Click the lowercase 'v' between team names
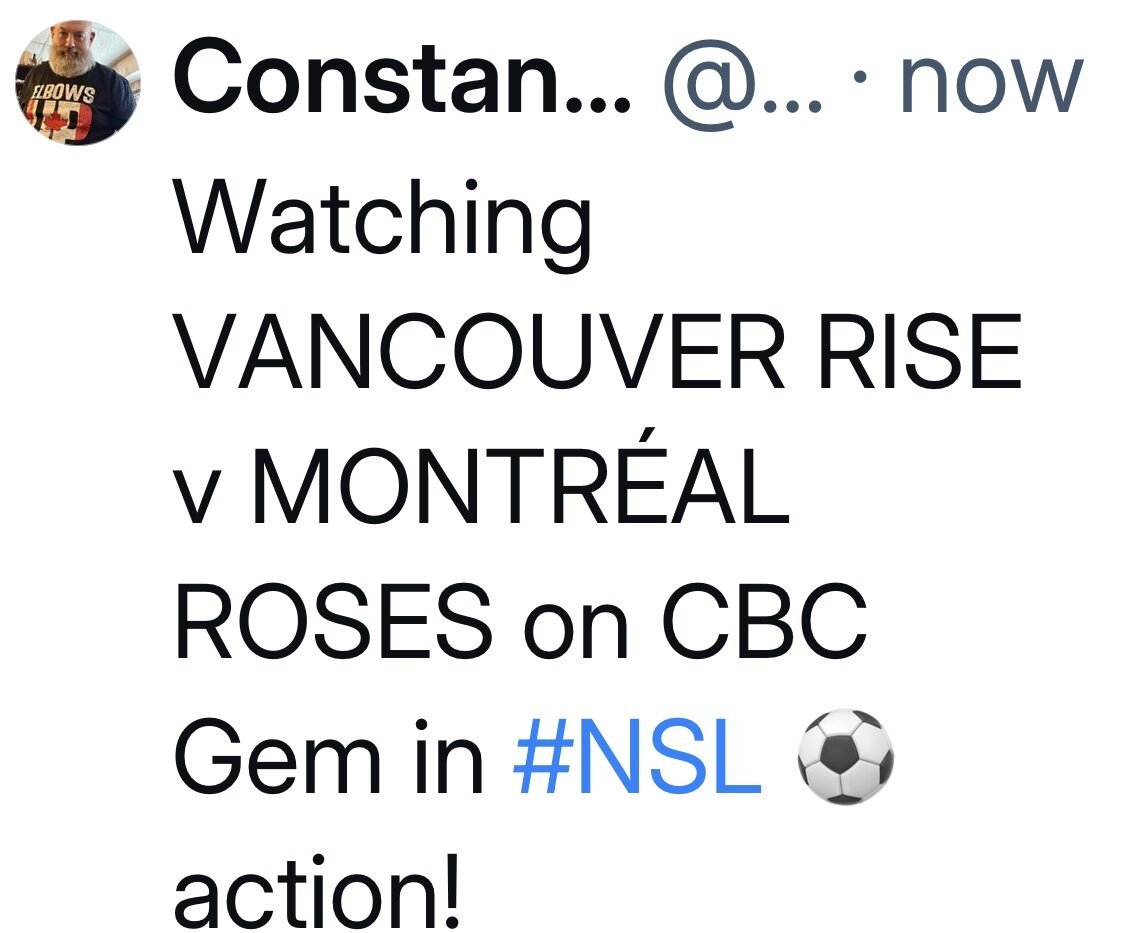This screenshot has height=933, width=1131. pos(195,498)
